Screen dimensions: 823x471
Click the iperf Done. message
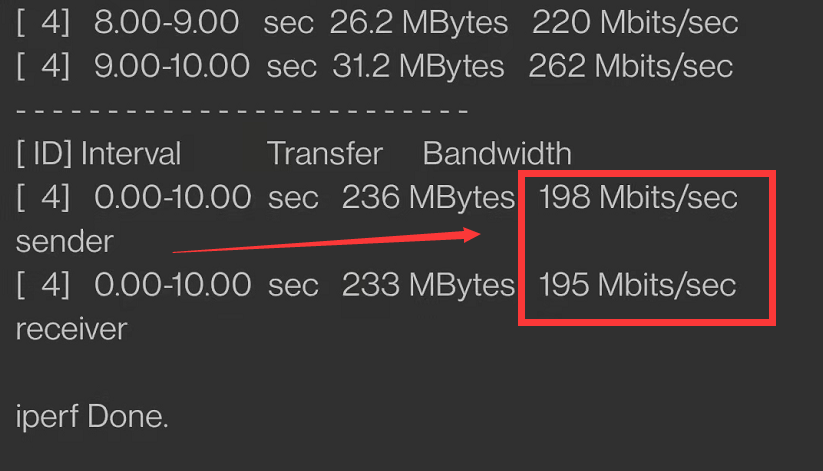tap(92, 416)
